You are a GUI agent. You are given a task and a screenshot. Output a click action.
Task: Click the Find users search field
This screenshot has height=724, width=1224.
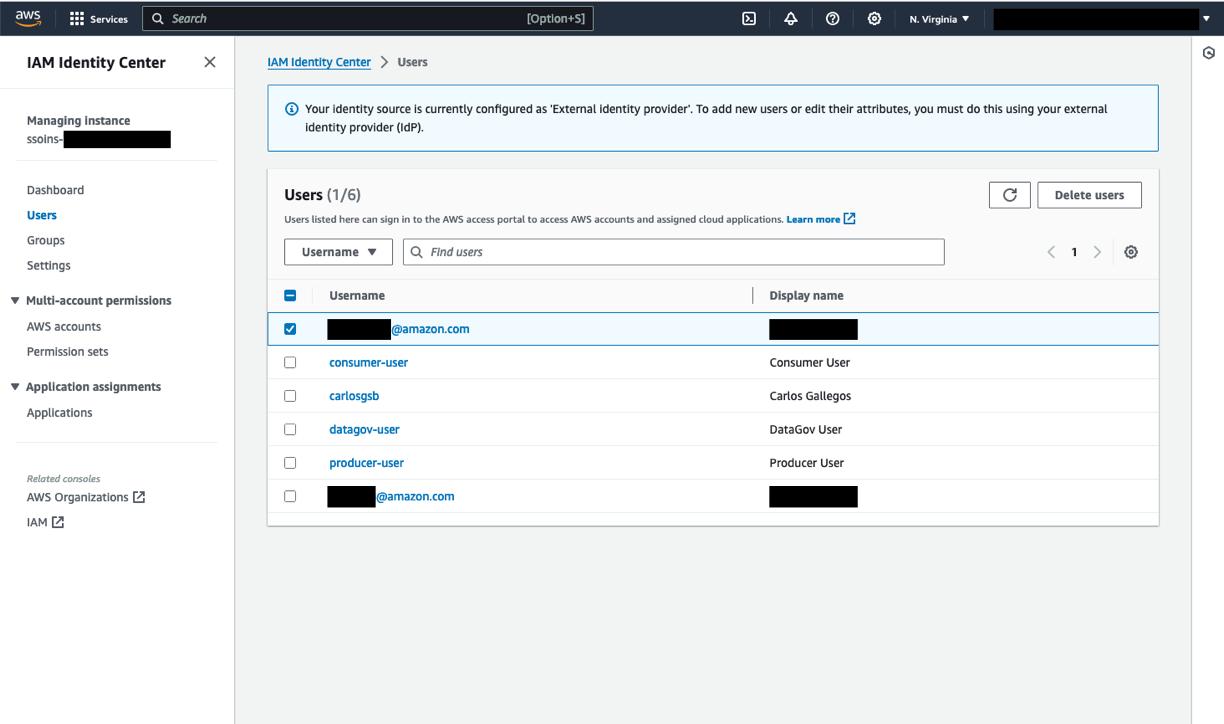673,251
